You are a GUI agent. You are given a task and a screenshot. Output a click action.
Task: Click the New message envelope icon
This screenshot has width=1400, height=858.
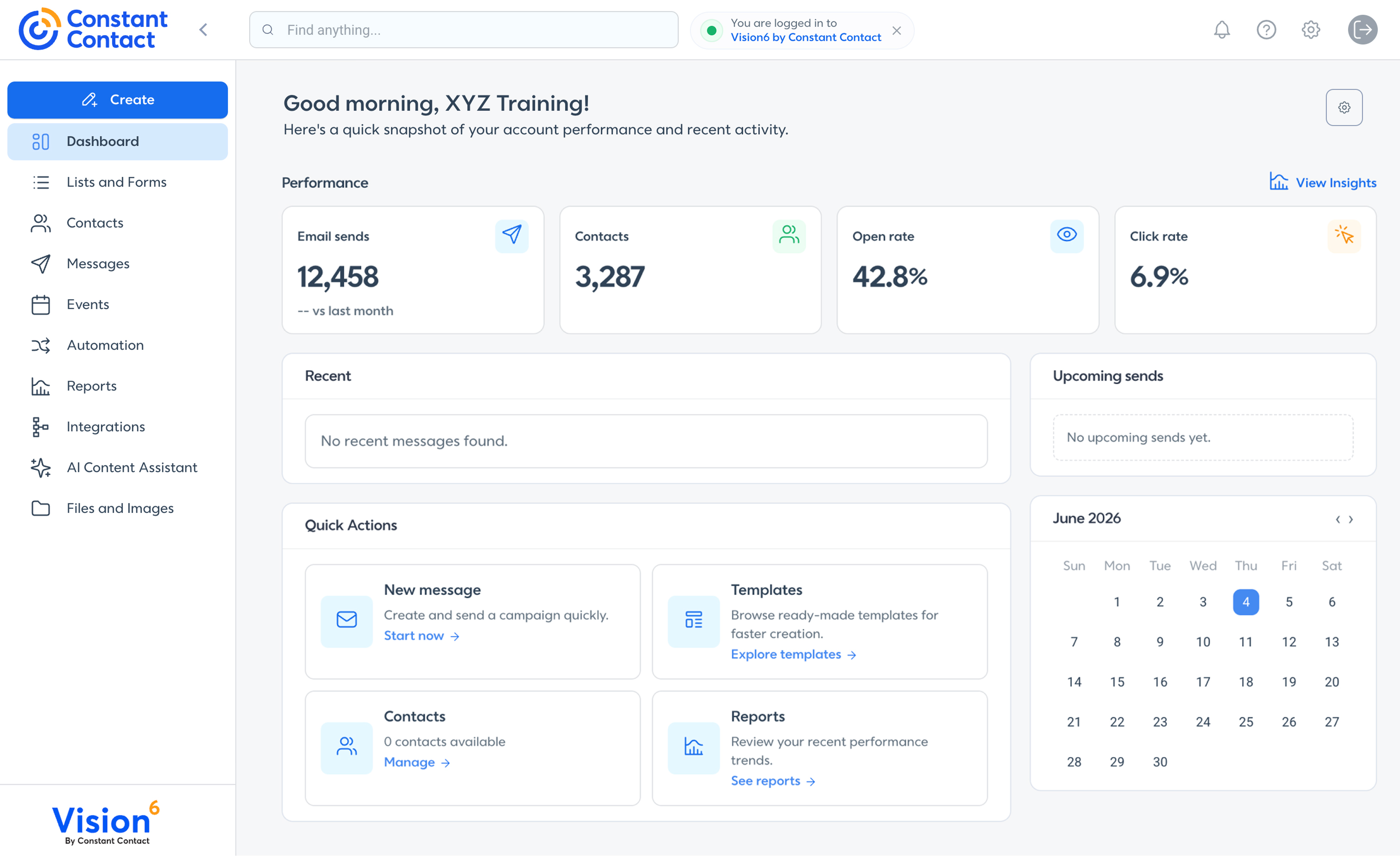tap(347, 621)
